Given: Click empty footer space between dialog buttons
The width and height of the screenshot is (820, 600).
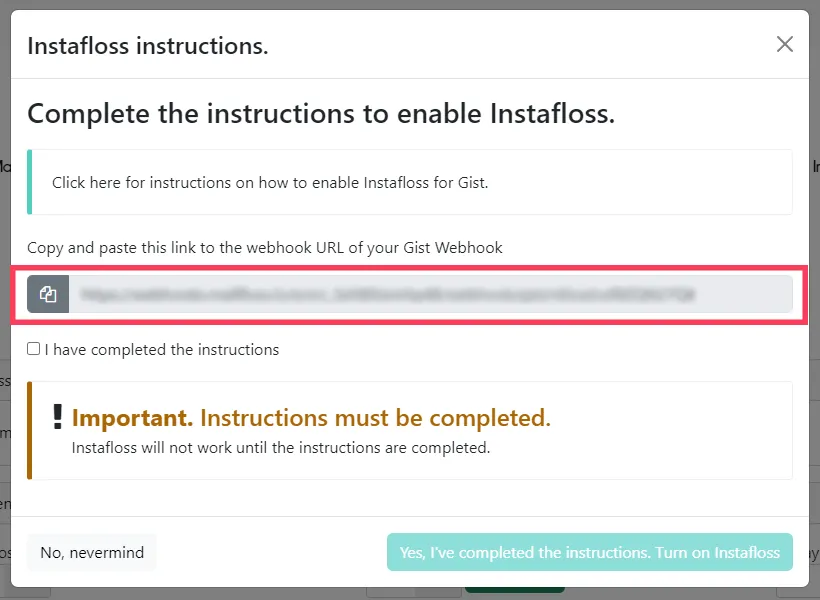Looking at the screenshot, I should 271,552.
